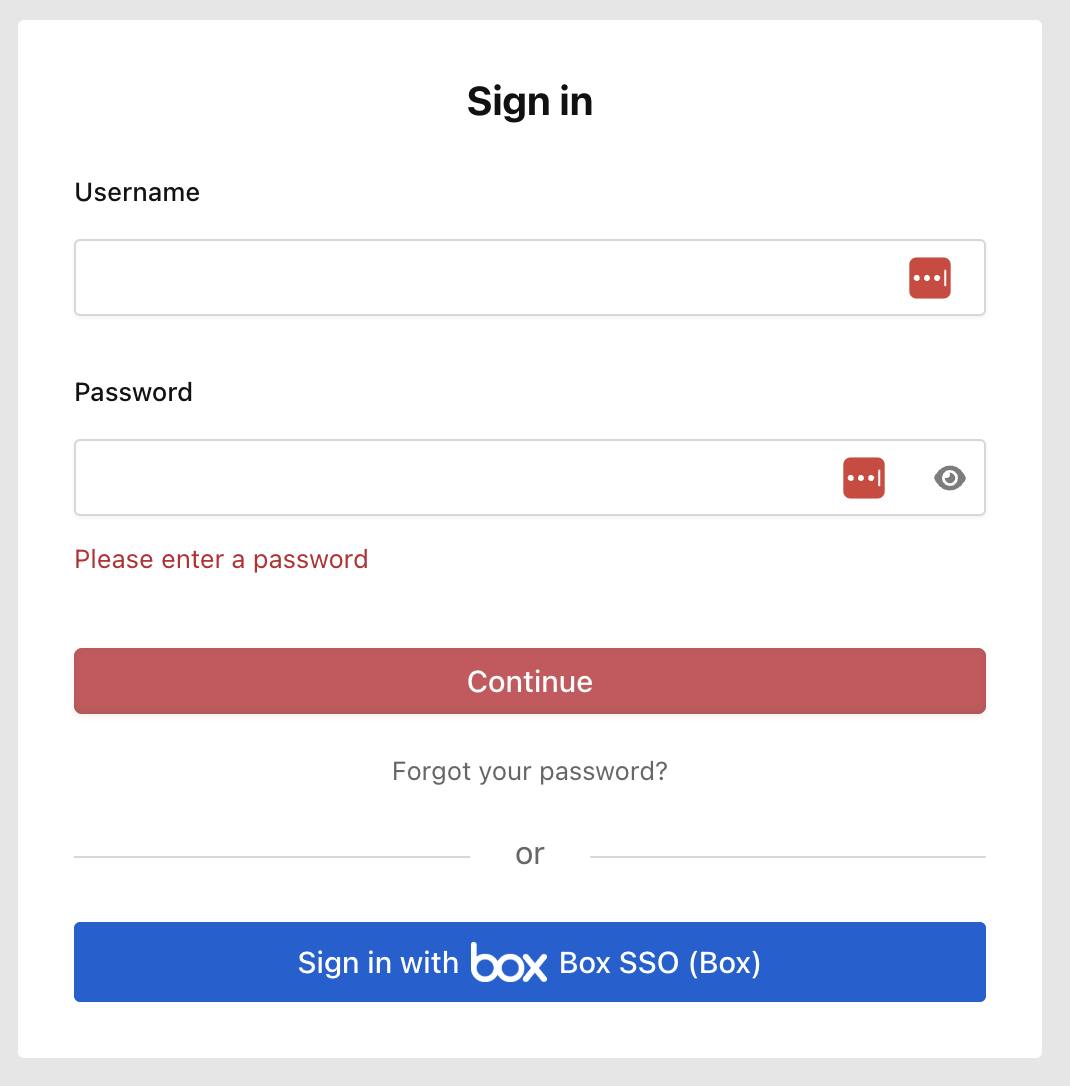Click the 'Sign in' heading
This screenshot has width=1070, height=1086.
click(529, 101)
